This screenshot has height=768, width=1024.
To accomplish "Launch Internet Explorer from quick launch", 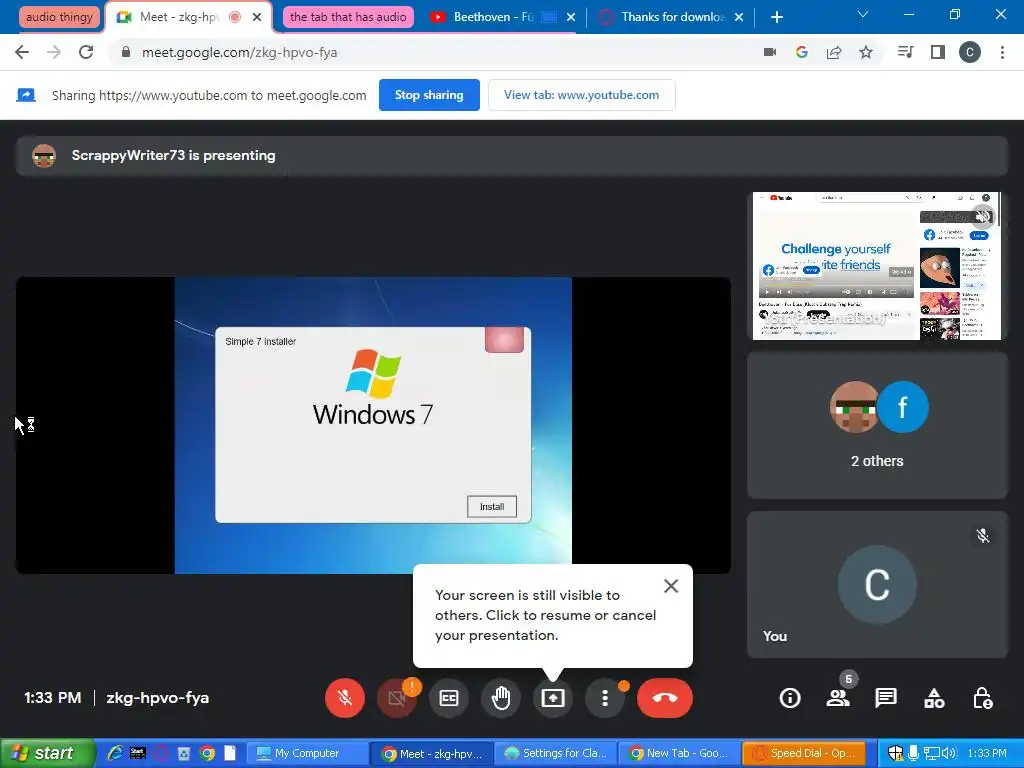I will pyautogui.click(x=115, y=754).
